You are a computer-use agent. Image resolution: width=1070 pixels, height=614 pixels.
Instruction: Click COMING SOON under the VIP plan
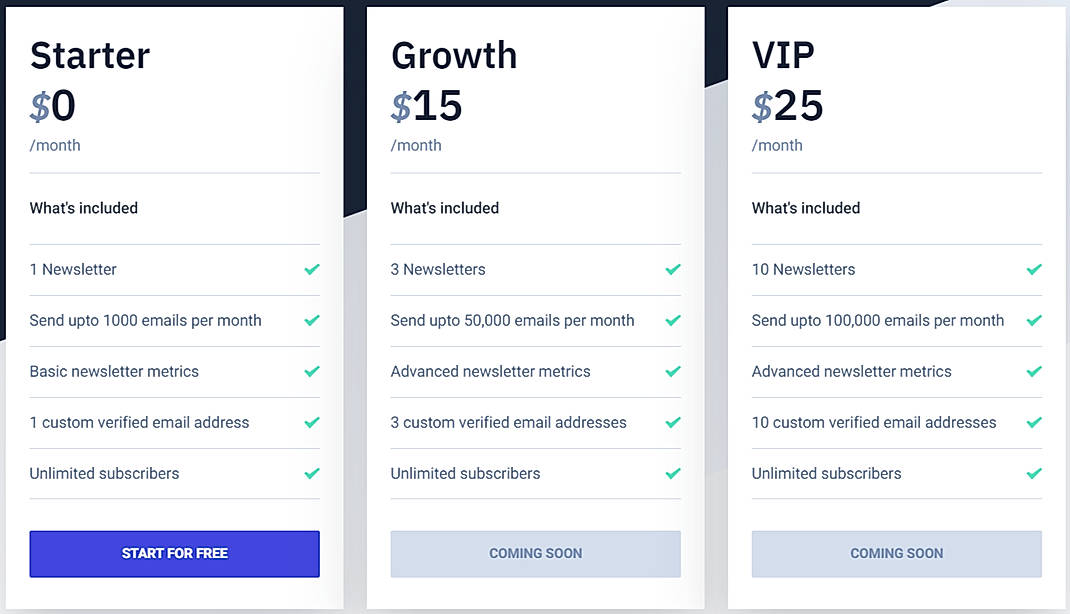[896, 553]
